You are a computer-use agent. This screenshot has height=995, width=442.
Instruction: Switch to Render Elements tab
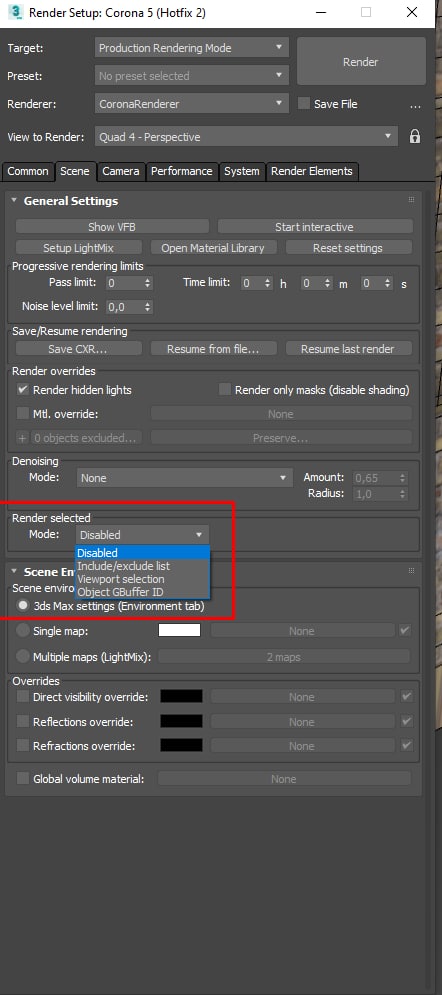click(311, 171)
